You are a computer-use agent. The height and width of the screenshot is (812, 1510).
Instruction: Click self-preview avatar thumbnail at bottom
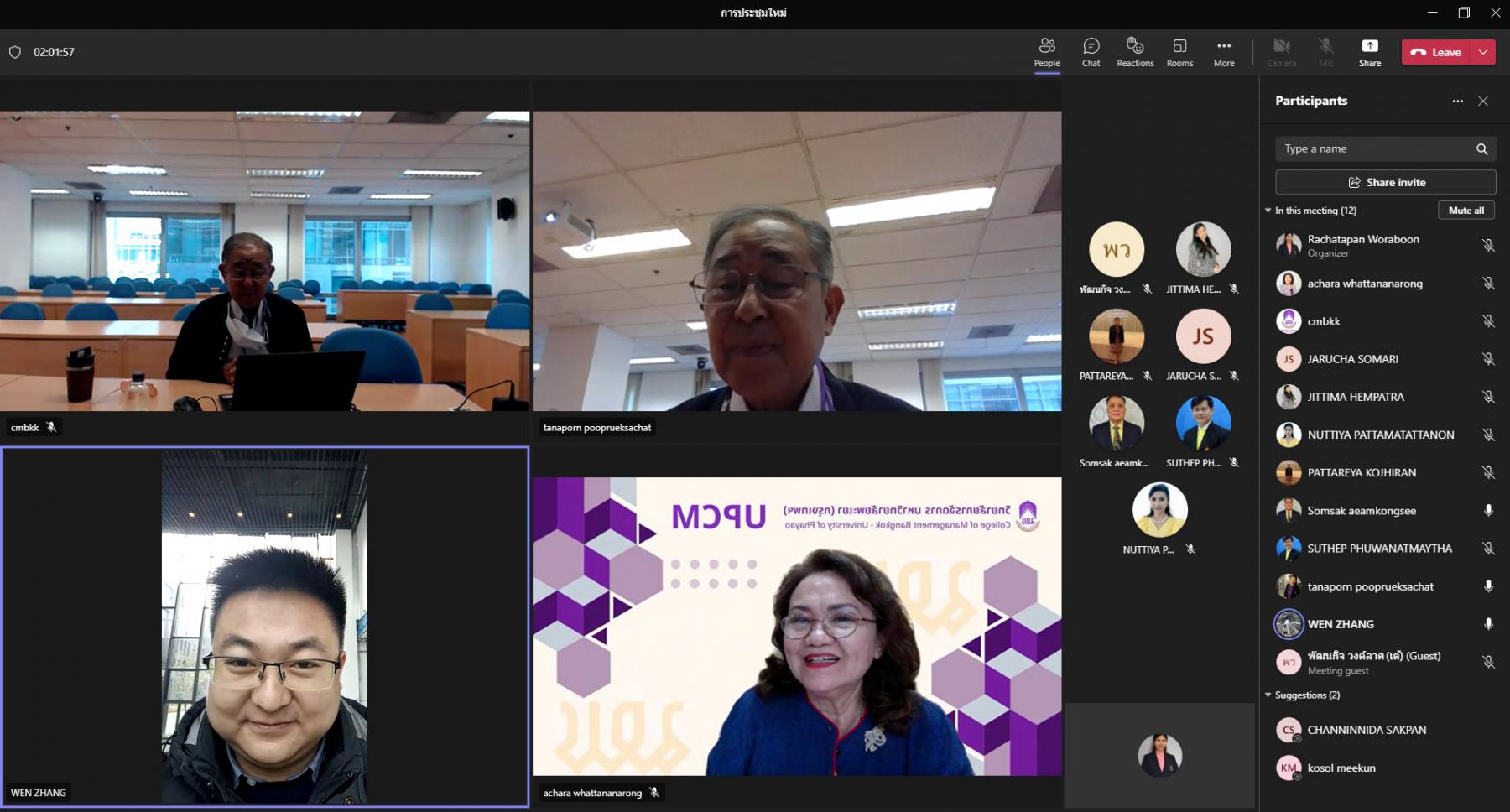pos(1160,755)
